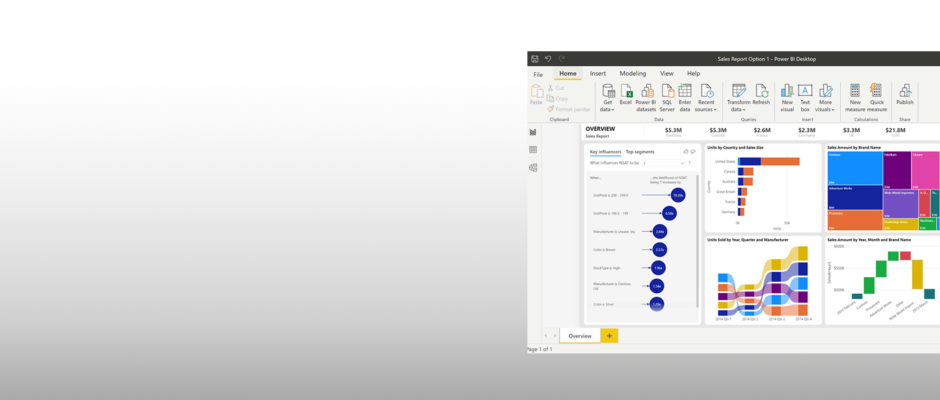Select the Home ribbon tab

click(568, 74)
